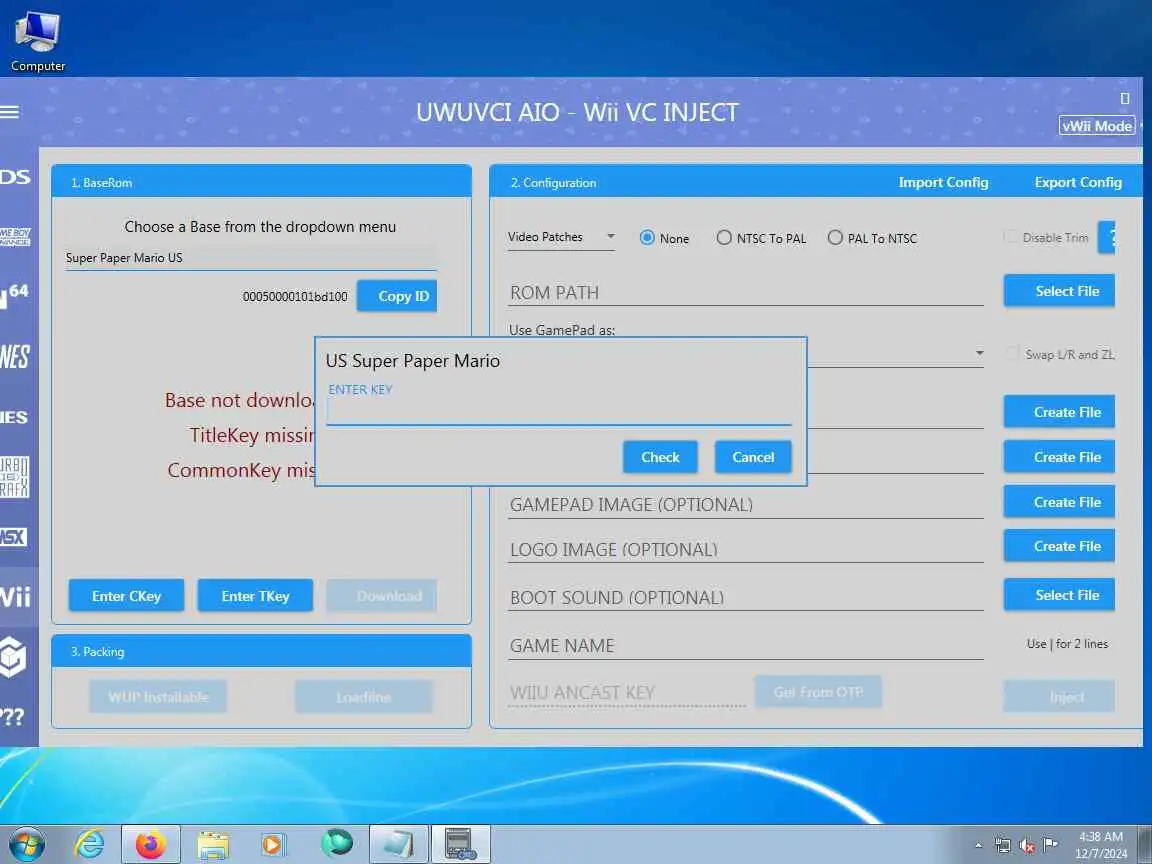This screenshot has width=1152, height=864.
Task: Select the Wii console sidebar icon
Action: point(15,596)
